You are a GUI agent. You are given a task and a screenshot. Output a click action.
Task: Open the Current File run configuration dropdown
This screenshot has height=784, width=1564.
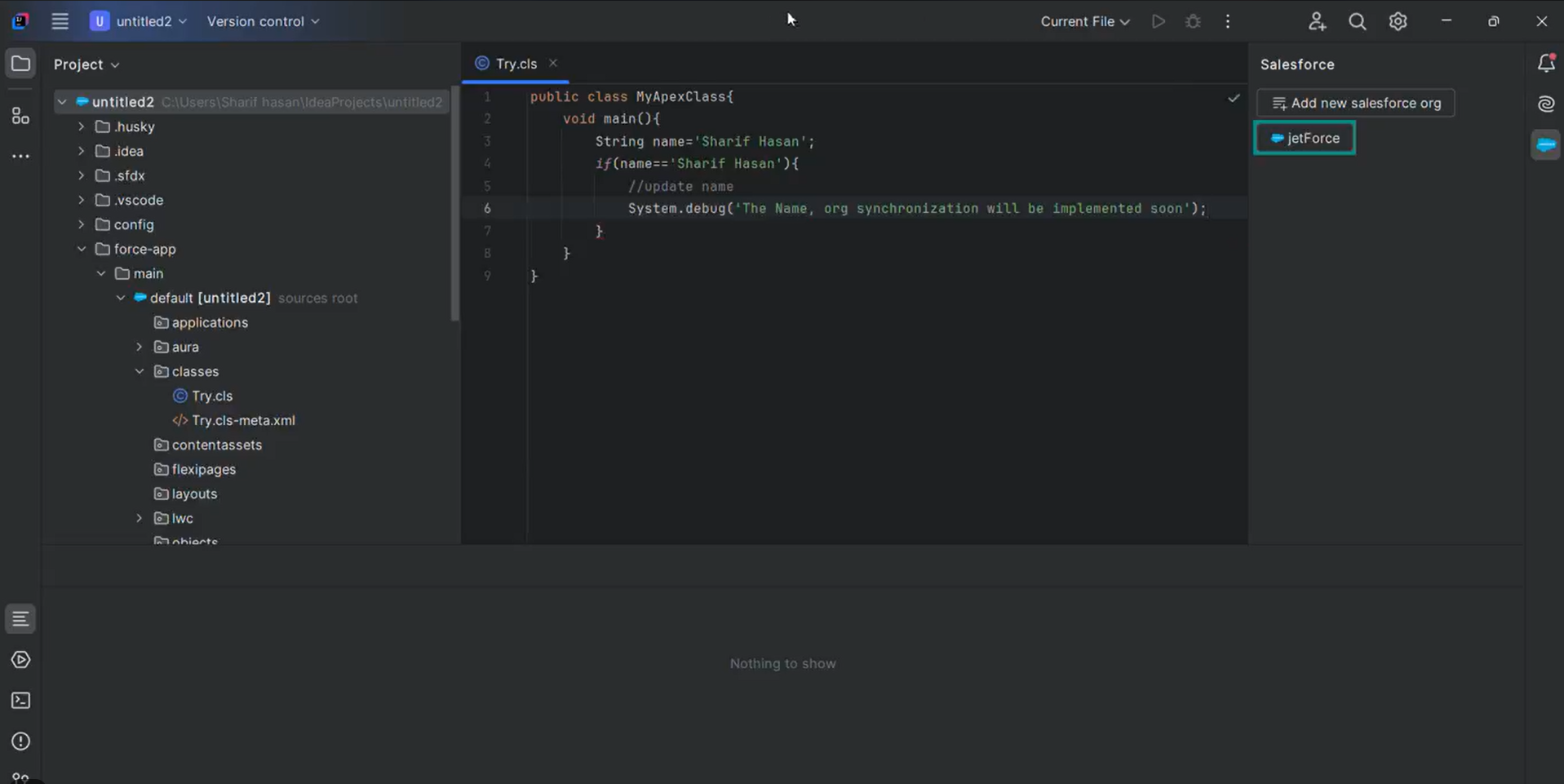pyautogui.click(x=1084, y=22)
